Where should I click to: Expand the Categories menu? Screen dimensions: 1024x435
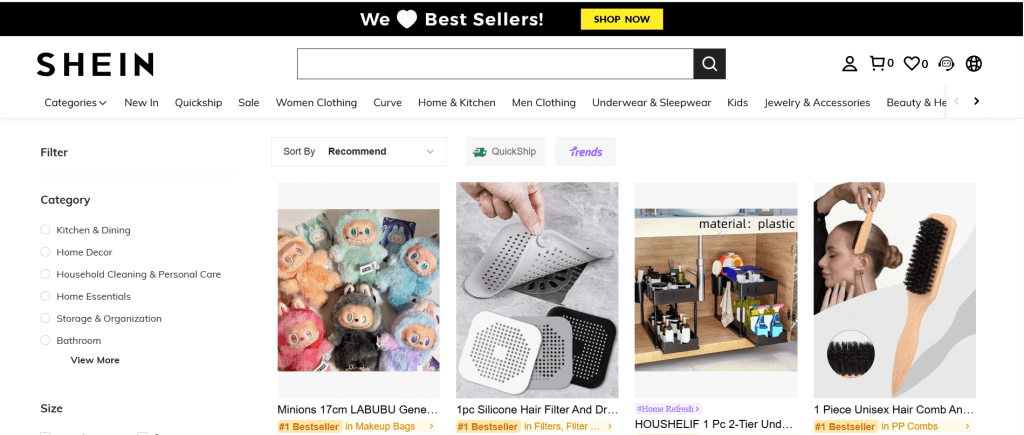pos(75,102)
